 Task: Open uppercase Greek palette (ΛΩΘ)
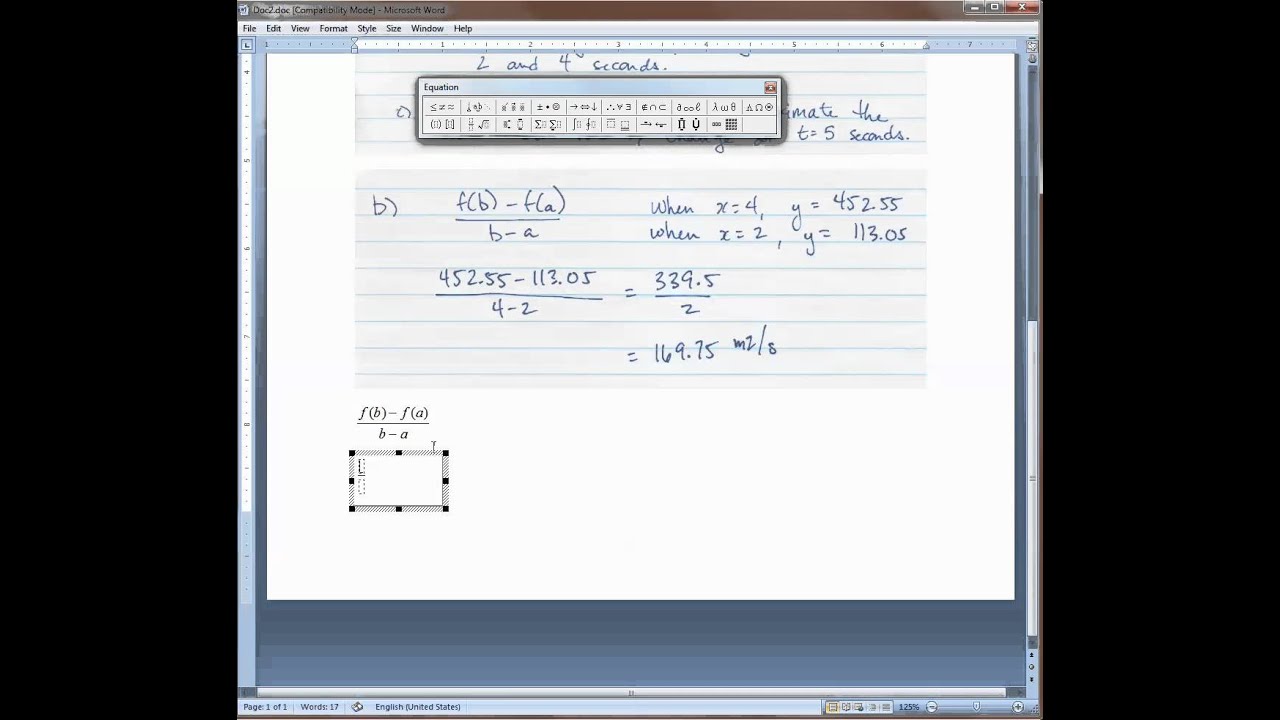759,107
